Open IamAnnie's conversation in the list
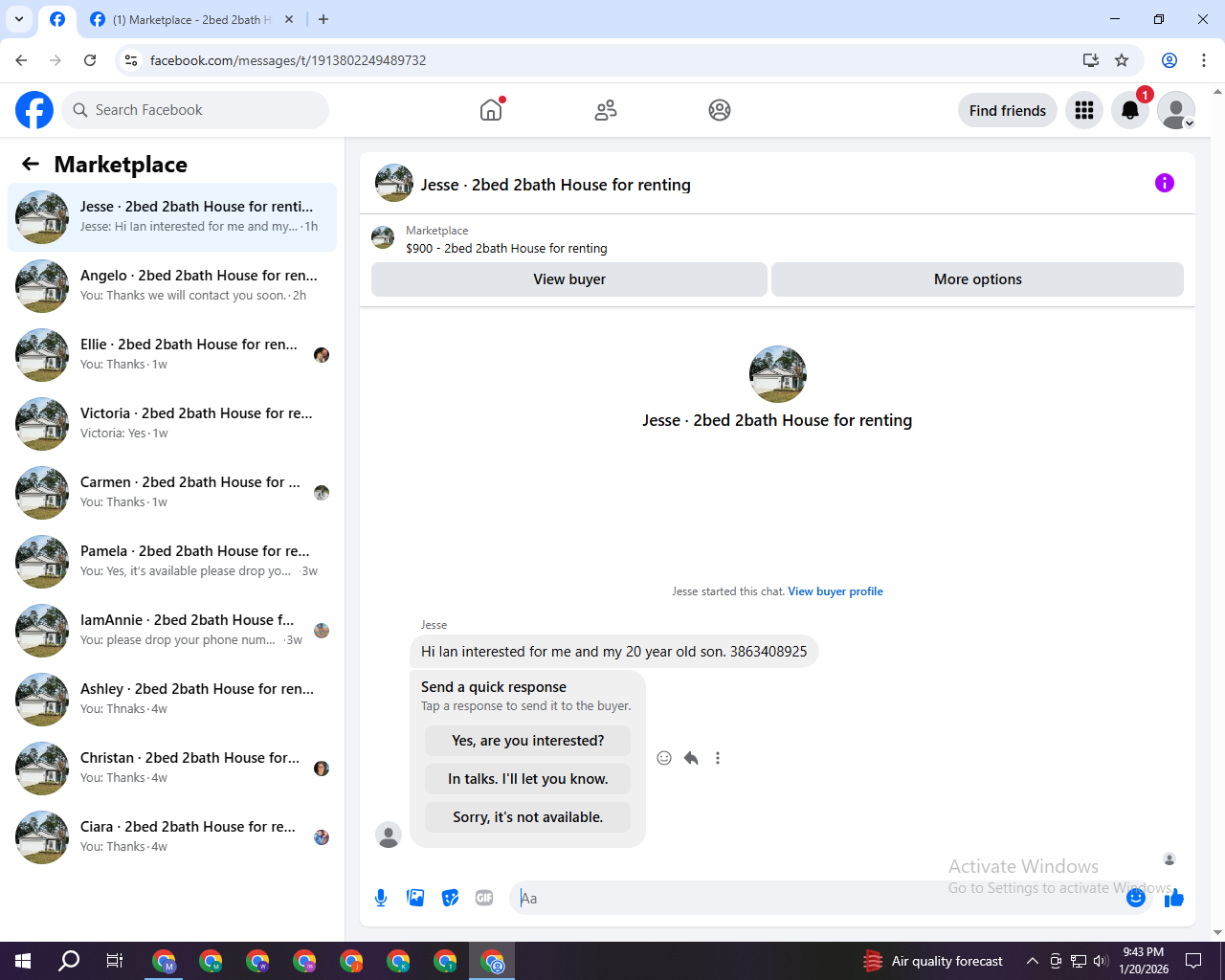Viewport: 1225px width, 980px height. (172, 631)
